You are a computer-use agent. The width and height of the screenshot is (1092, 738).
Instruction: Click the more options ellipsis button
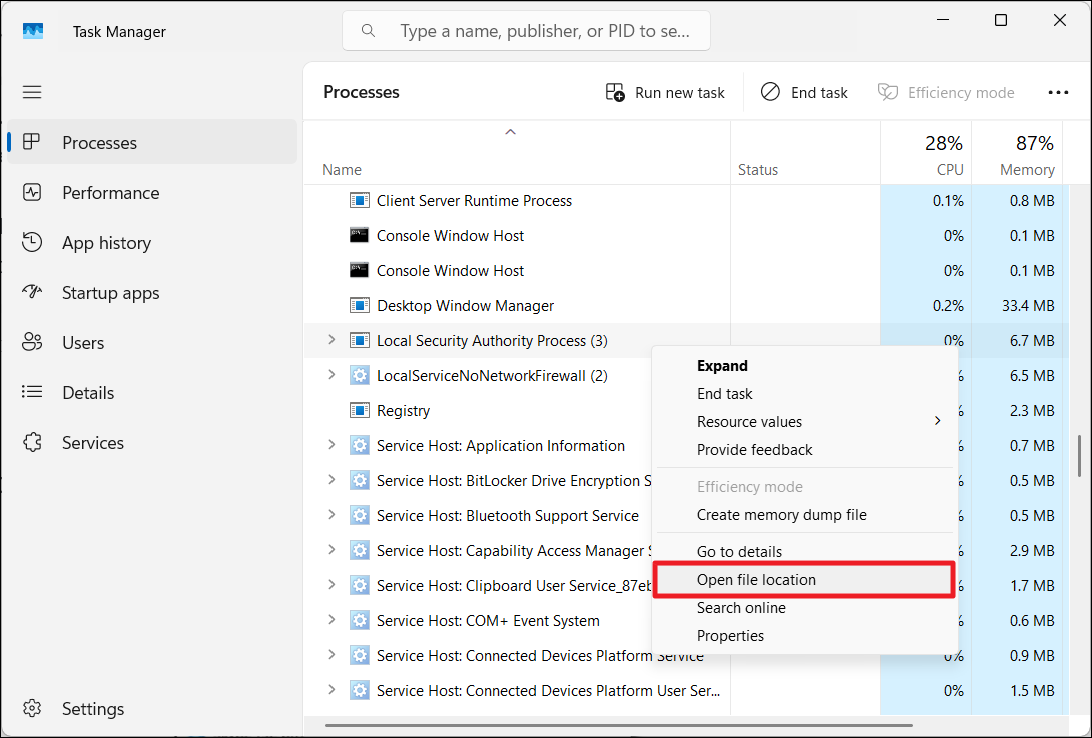(x=1058, y=92)
